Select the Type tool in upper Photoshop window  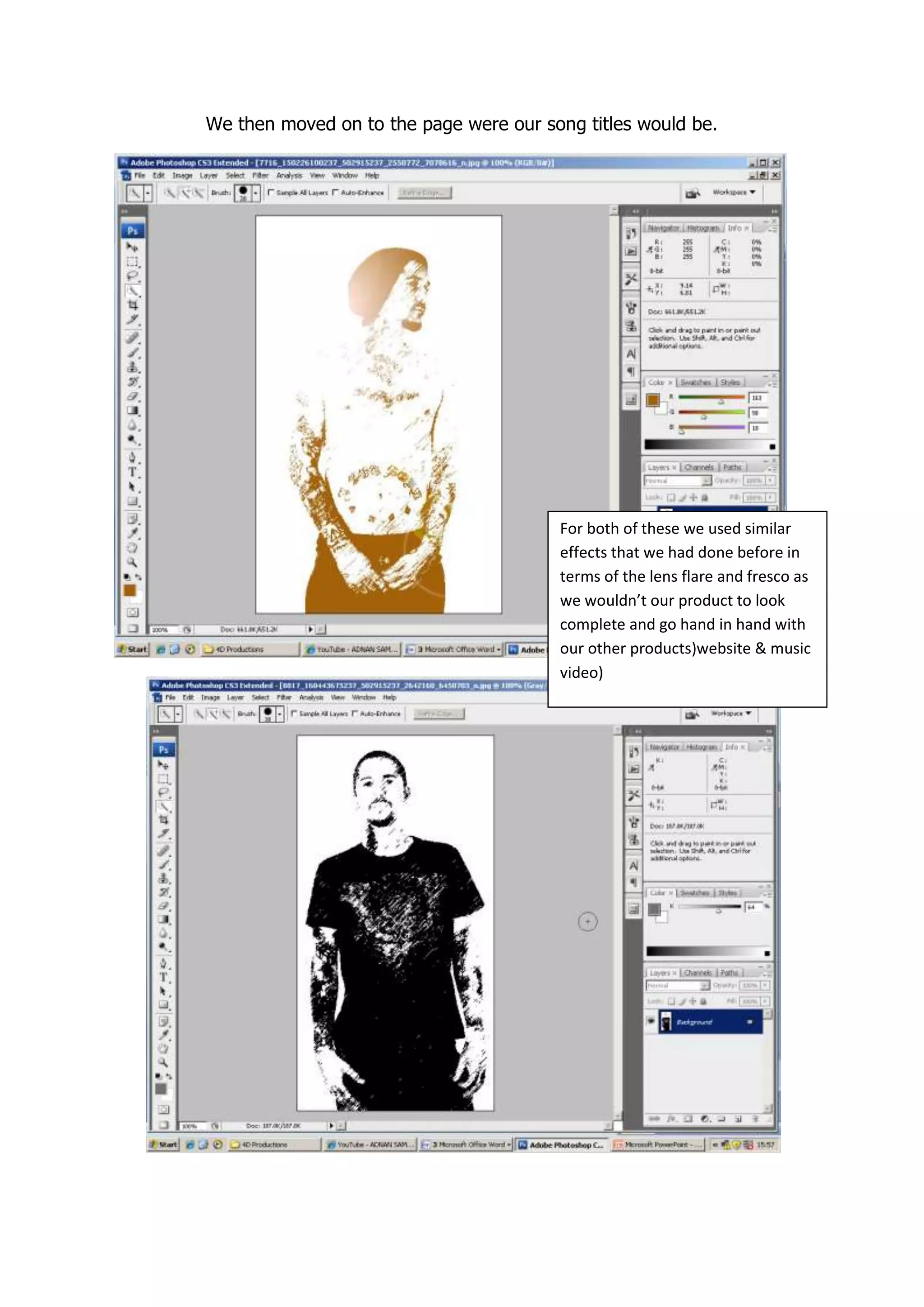132,472
